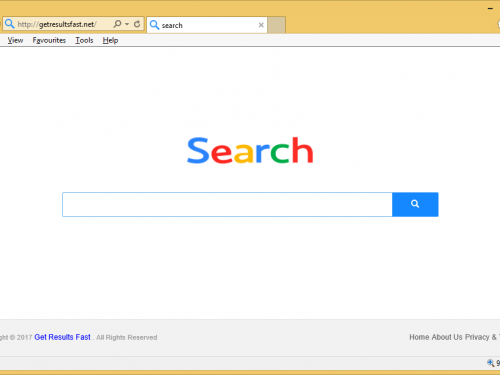Open the View menu
The height and width of the screenshot is (375, 500).
pos(15,40)
